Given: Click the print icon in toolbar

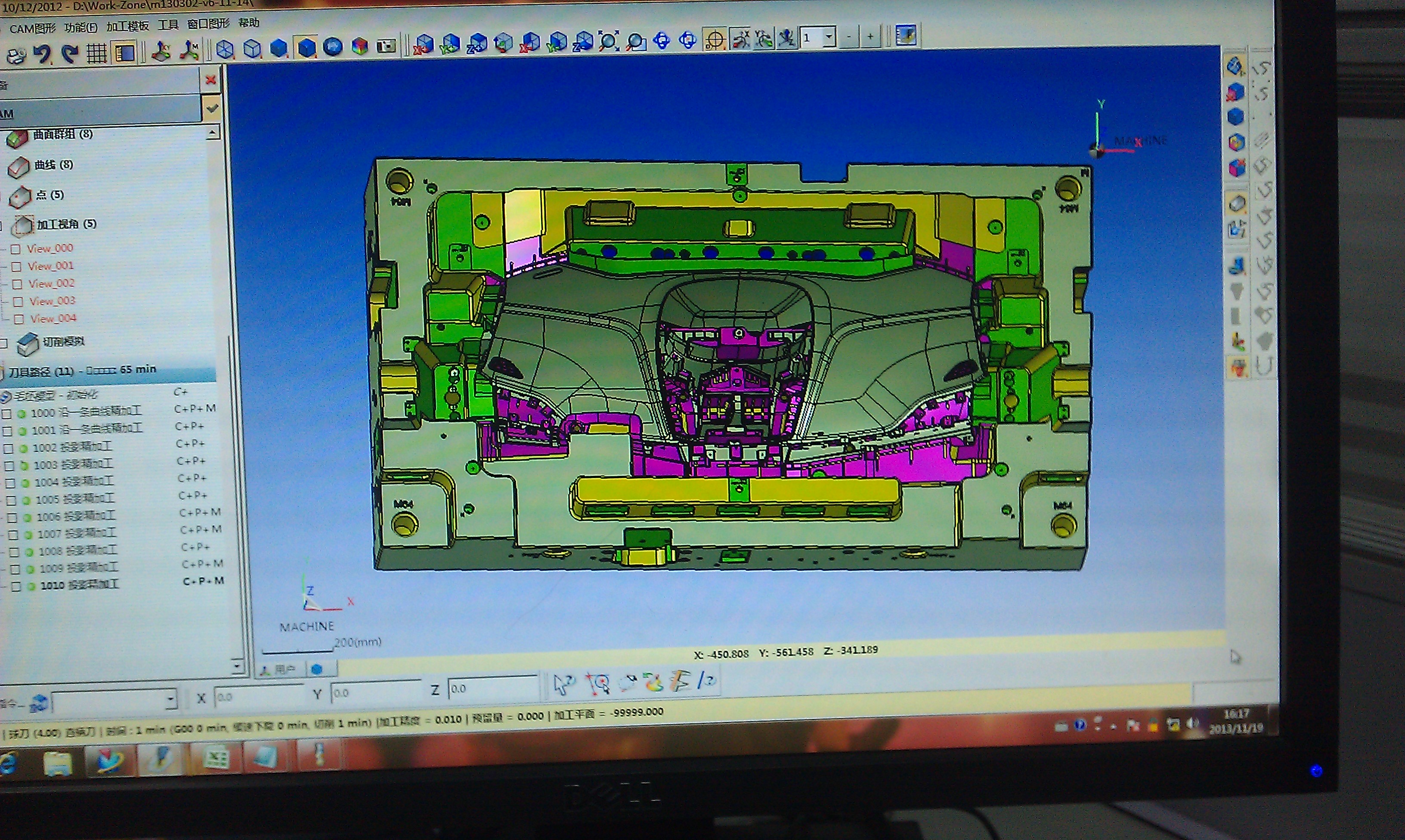Looking at the screenshot, I should click(16, 56).
